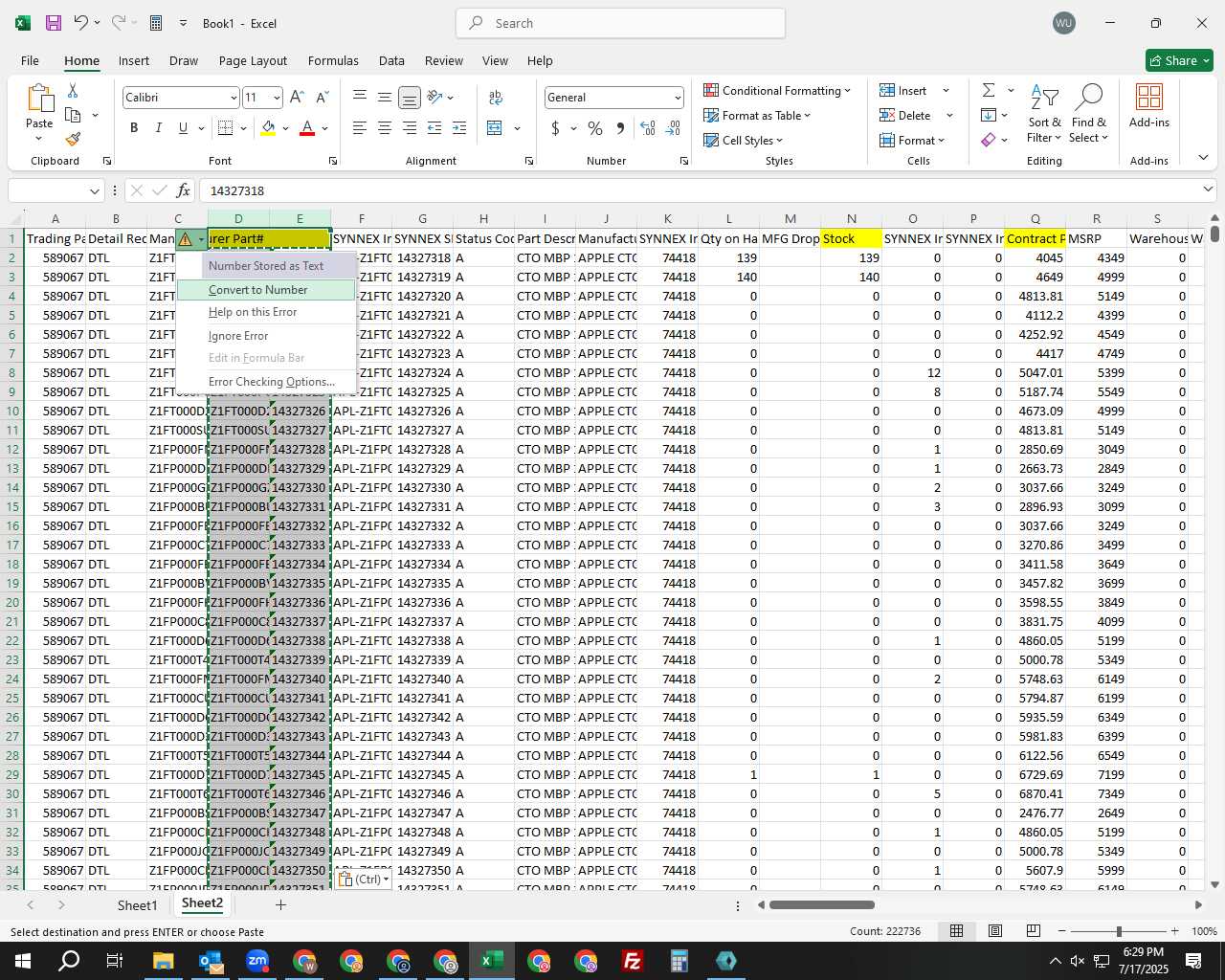1225x980 pixels.
Task: Open Outlook on the taskbar
Action: (x=211, y=961)
